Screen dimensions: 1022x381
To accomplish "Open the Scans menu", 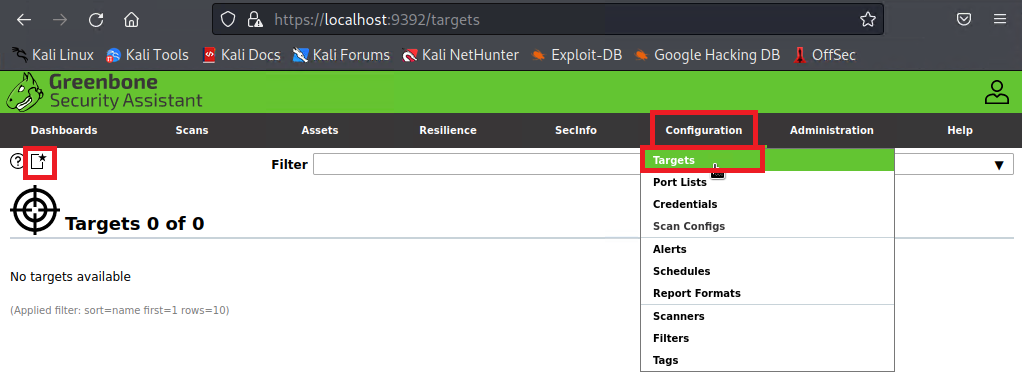I will point(192,130).
